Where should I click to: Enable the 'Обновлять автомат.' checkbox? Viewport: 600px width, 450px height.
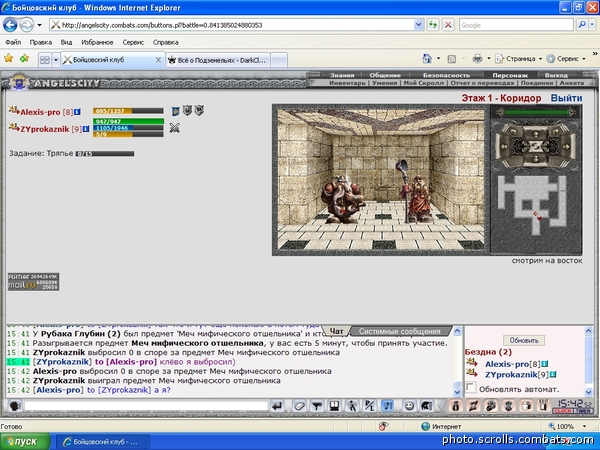pos(471,388)
